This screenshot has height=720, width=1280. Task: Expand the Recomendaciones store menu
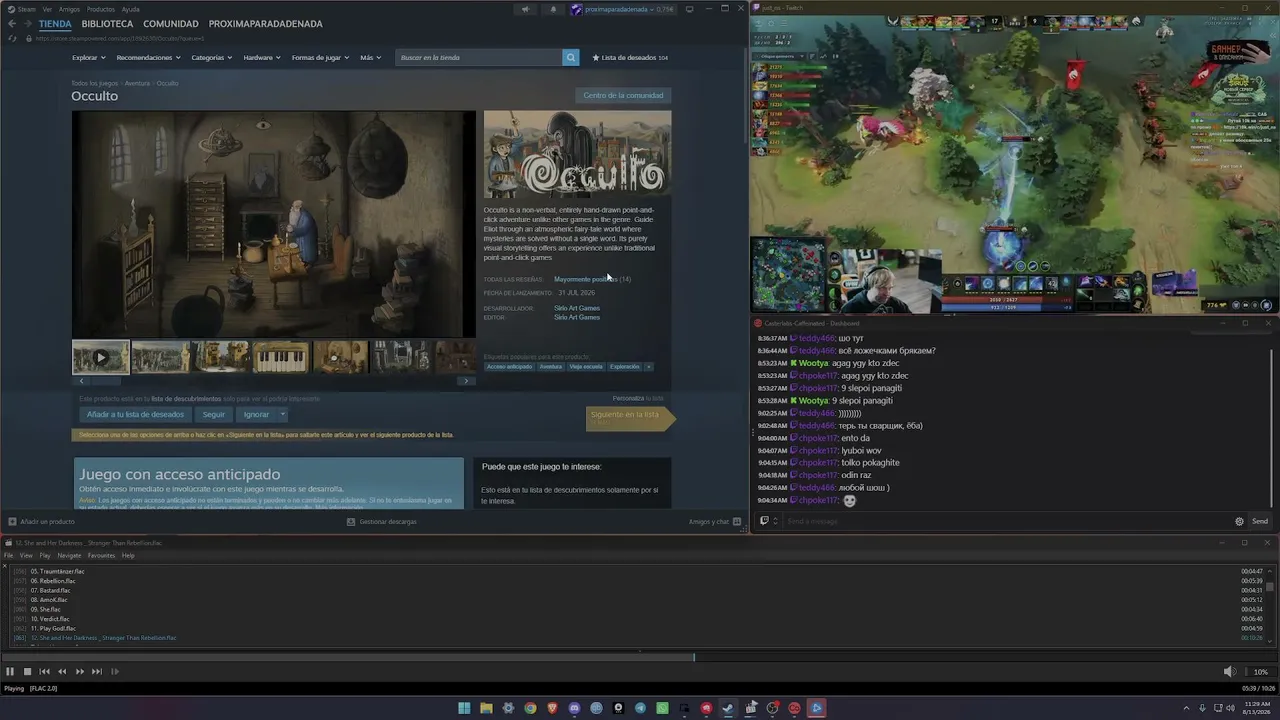(x=148, y=57)
